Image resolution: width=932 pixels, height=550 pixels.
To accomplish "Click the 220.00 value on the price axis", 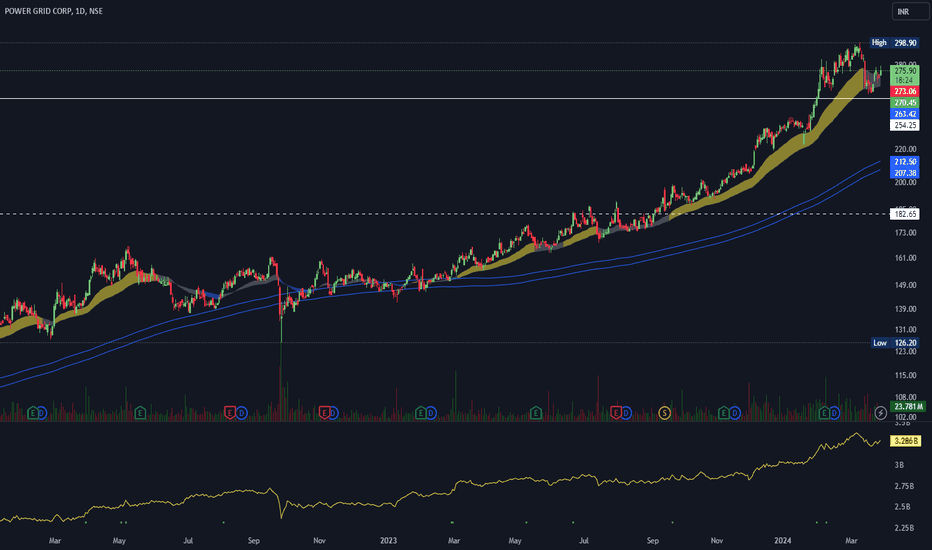I will pyautogui.click(x=905, y=149).
